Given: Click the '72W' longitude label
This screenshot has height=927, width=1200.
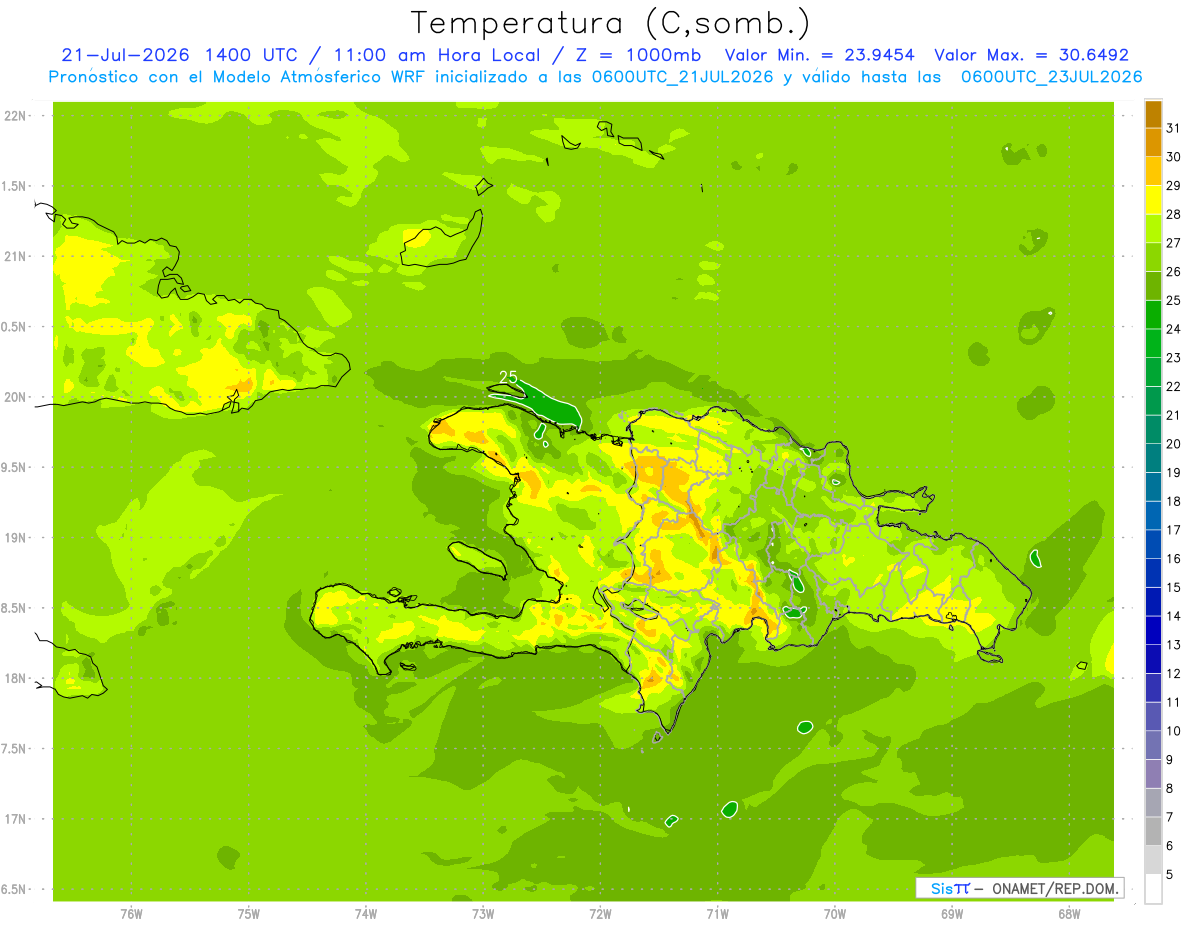Looking at the screenshot, I should [x=600, y=914].
